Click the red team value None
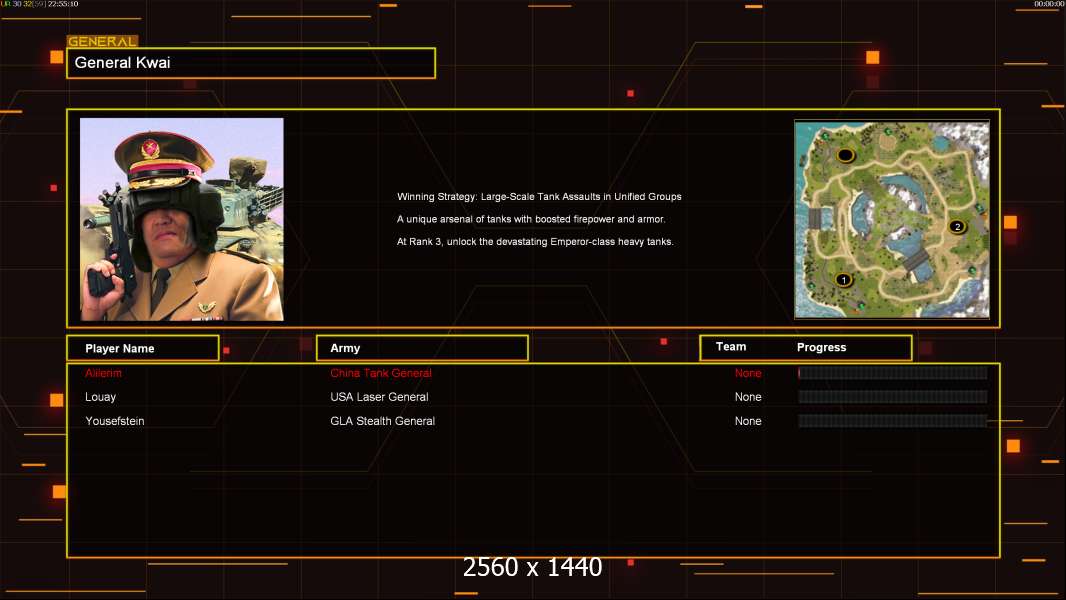 (x=748, y=373)
